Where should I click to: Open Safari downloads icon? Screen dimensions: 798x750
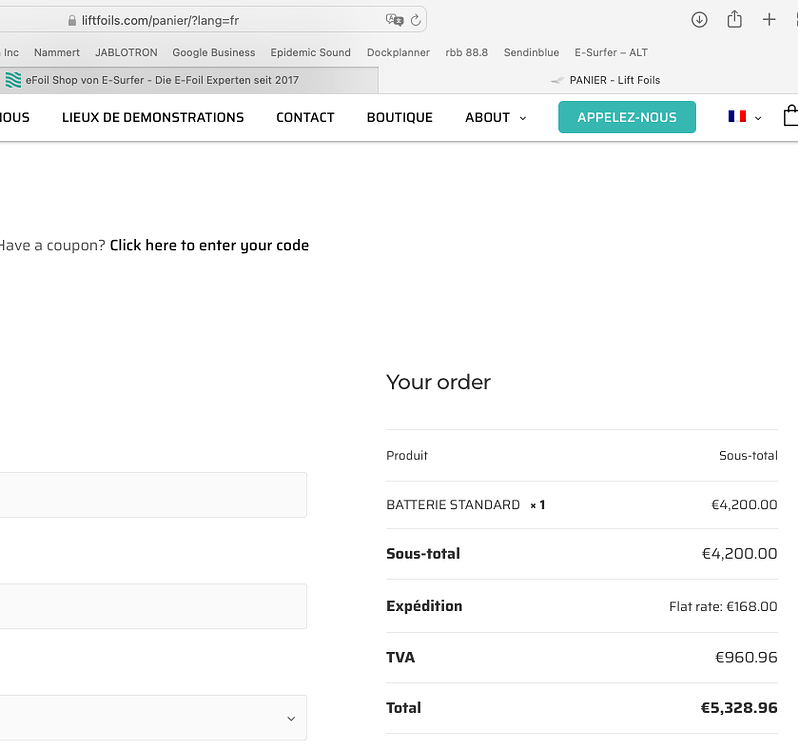click(x=699, y=20)
